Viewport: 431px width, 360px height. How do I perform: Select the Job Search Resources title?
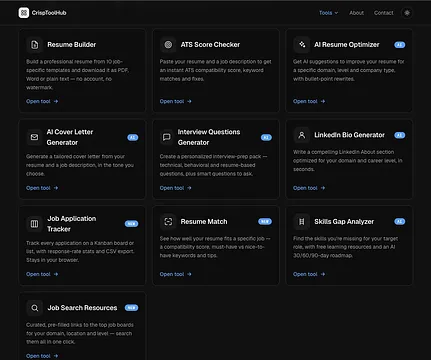tap(82, 308)
